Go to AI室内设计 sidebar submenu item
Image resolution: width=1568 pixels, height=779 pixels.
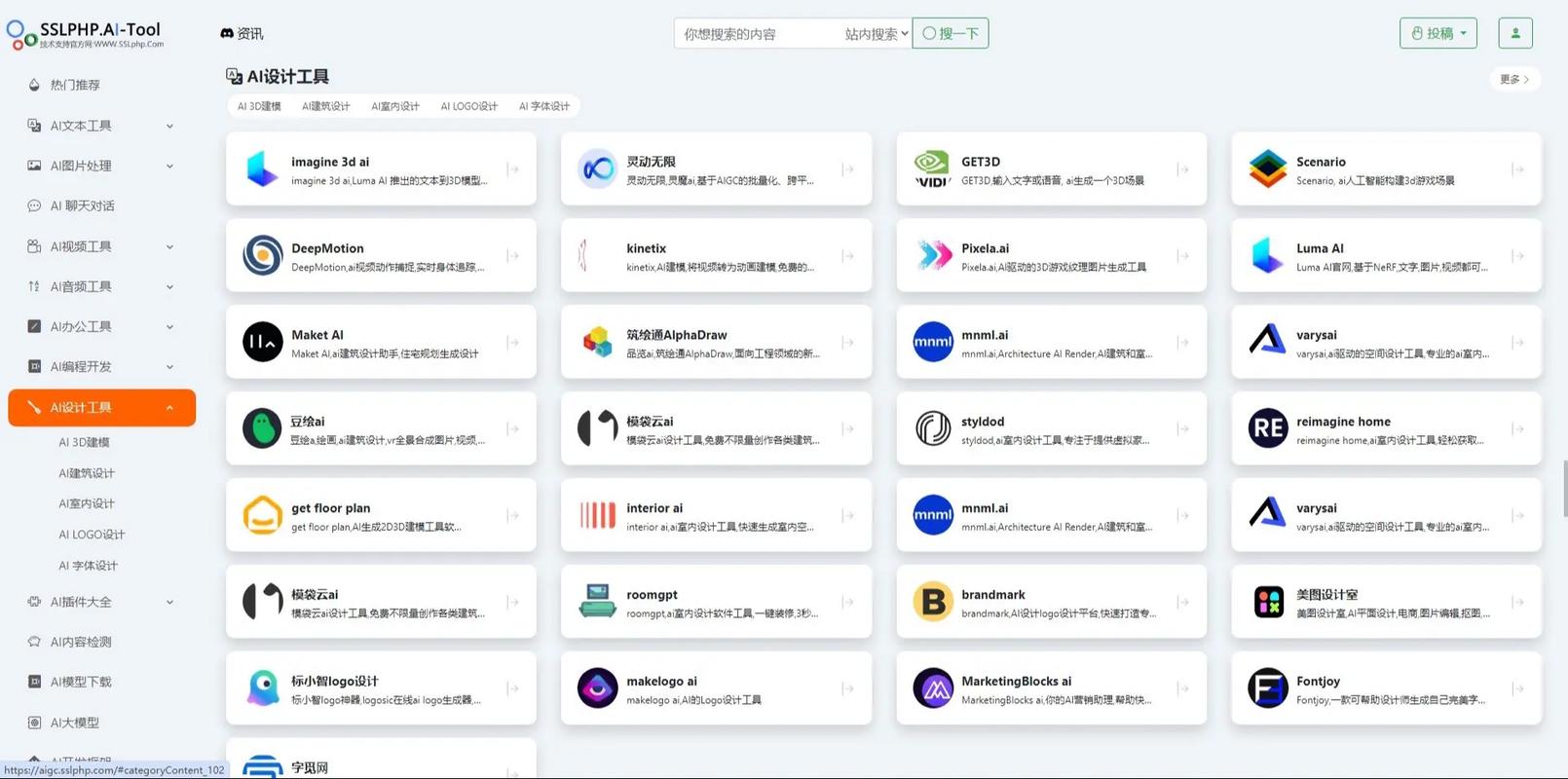tap(87, 503)
